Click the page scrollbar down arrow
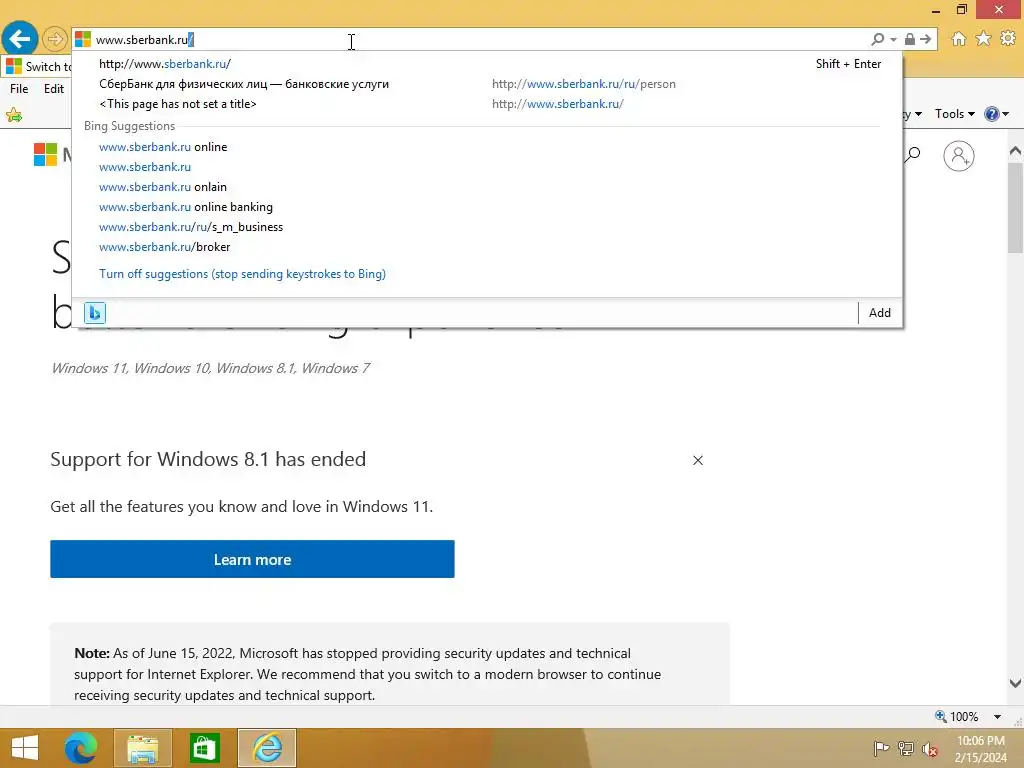The height and width of the screenshot is (768, 1024). point(1015,683)
